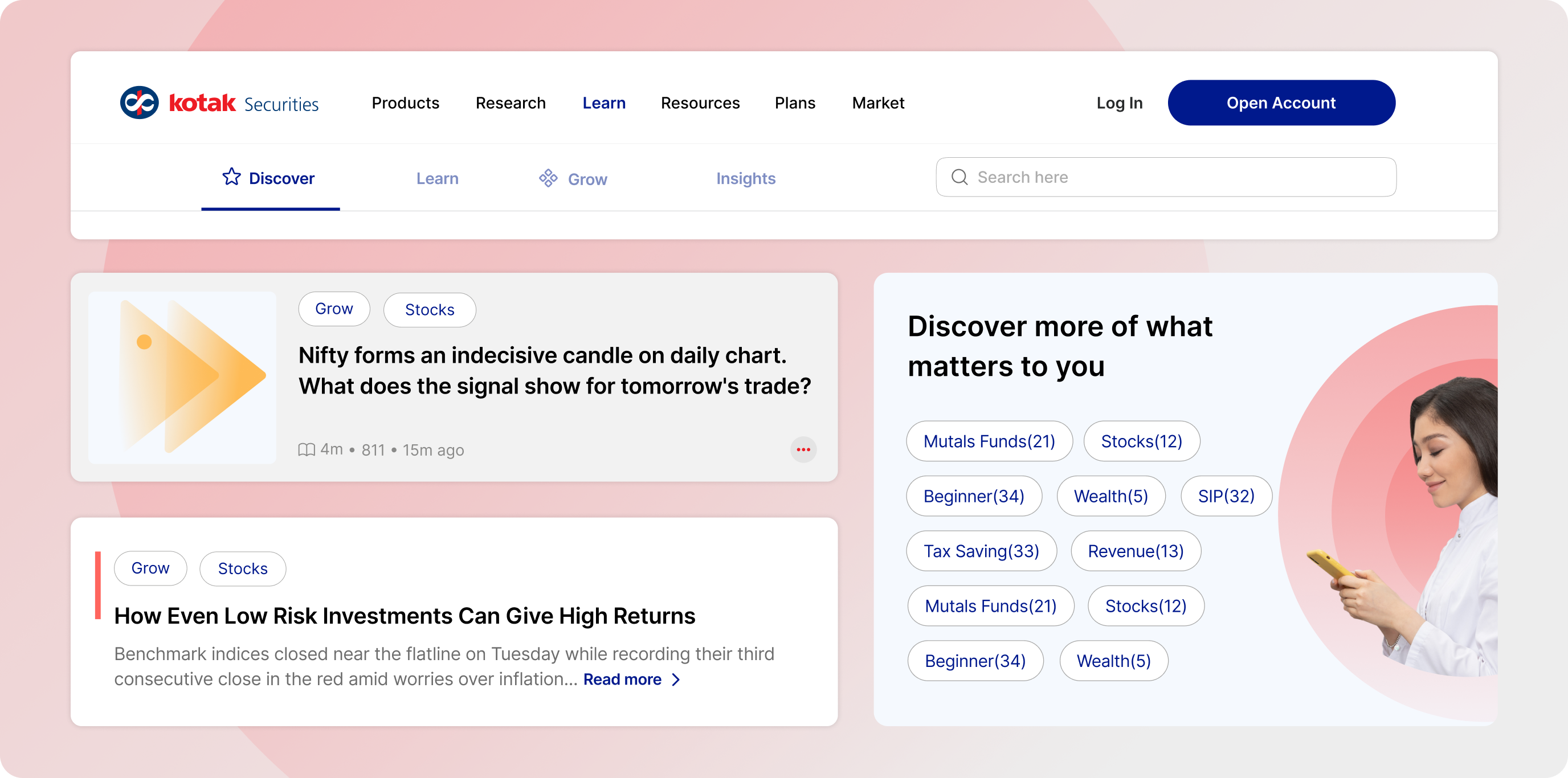Select Learn in the top navigation
This screenshot has height=778, width=1568.
click(604, 103)
